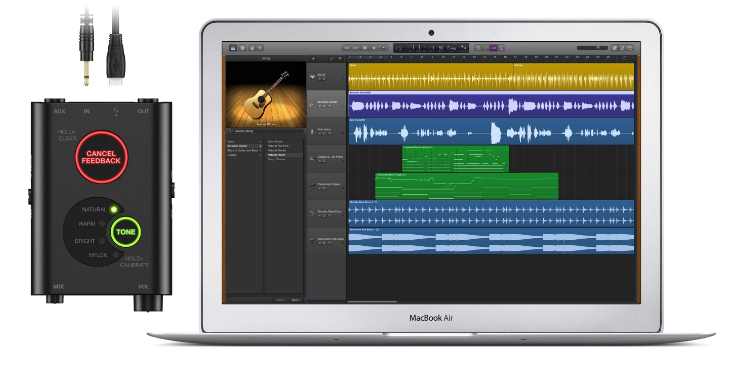Adjust the master volume slider
This screenshot has width=746, height=375.
pos(592,48)
